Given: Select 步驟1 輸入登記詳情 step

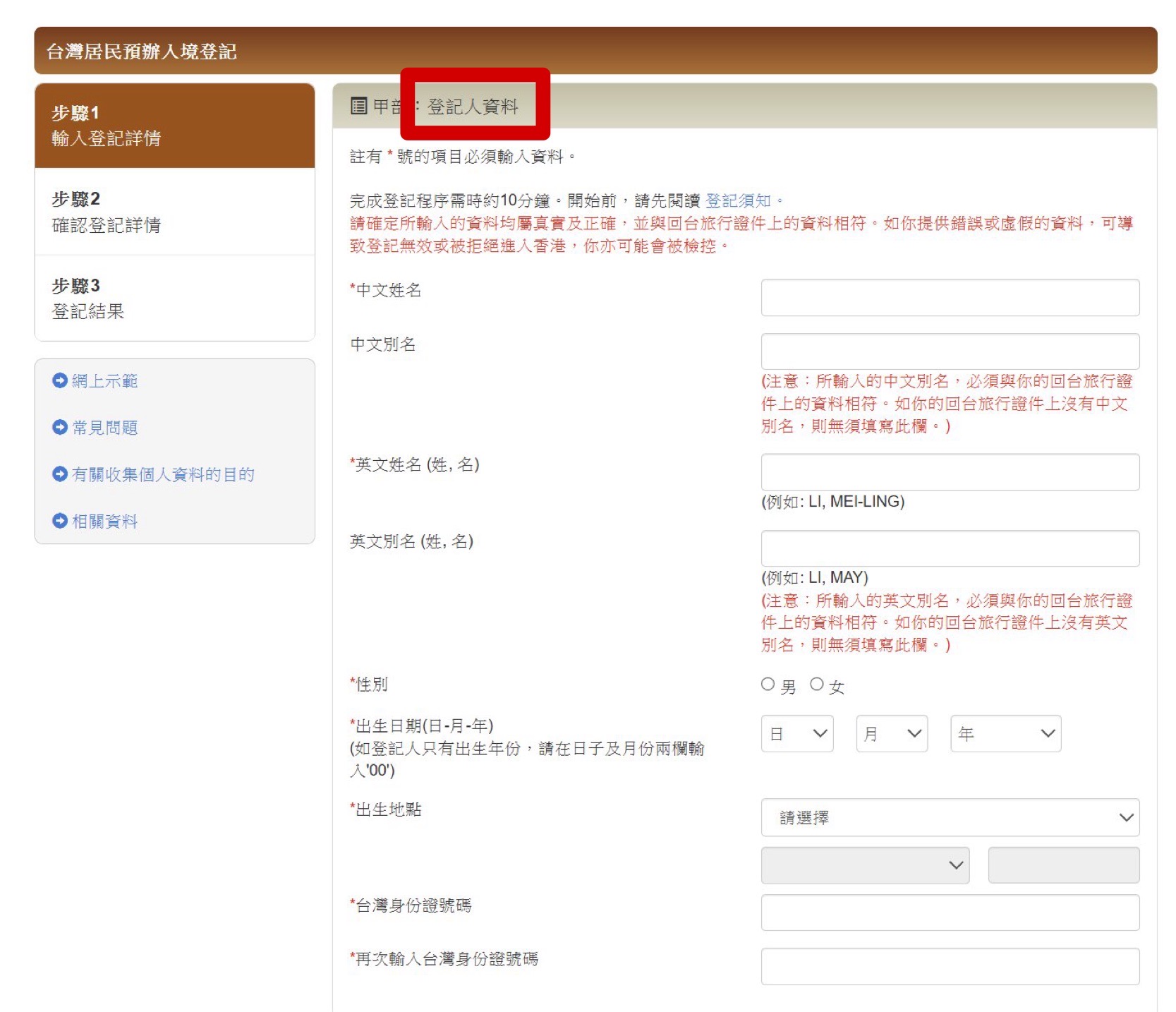Looking at the screenshot, I should click(175, 126).
